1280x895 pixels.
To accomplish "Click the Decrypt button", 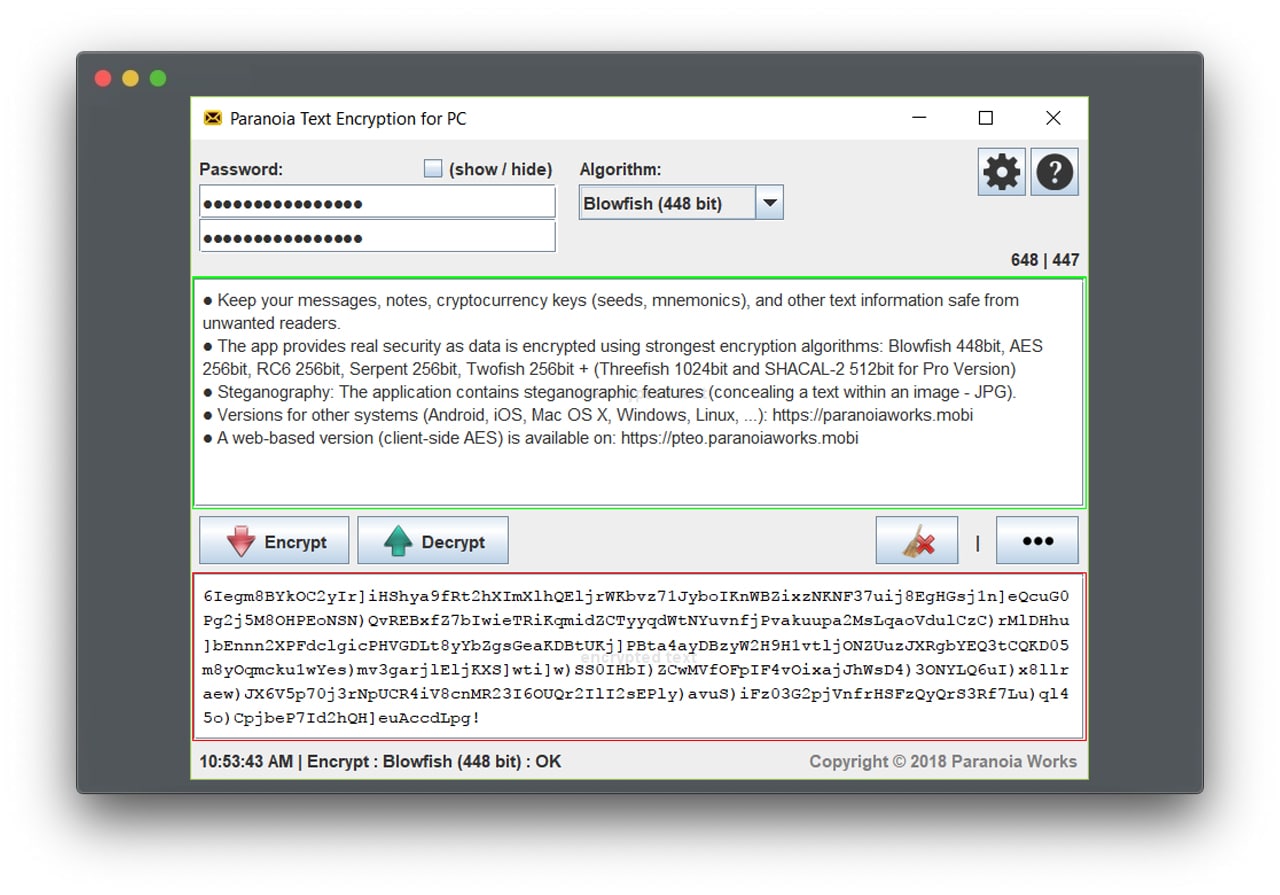I will coord(433,541).
